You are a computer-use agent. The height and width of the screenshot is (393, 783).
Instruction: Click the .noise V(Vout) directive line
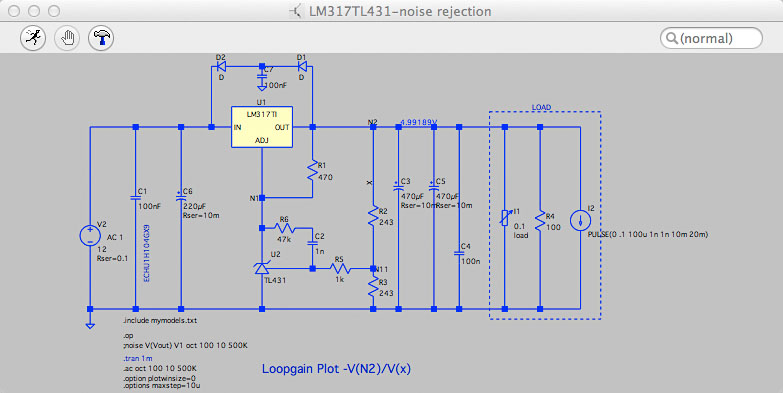coord(186,346)
